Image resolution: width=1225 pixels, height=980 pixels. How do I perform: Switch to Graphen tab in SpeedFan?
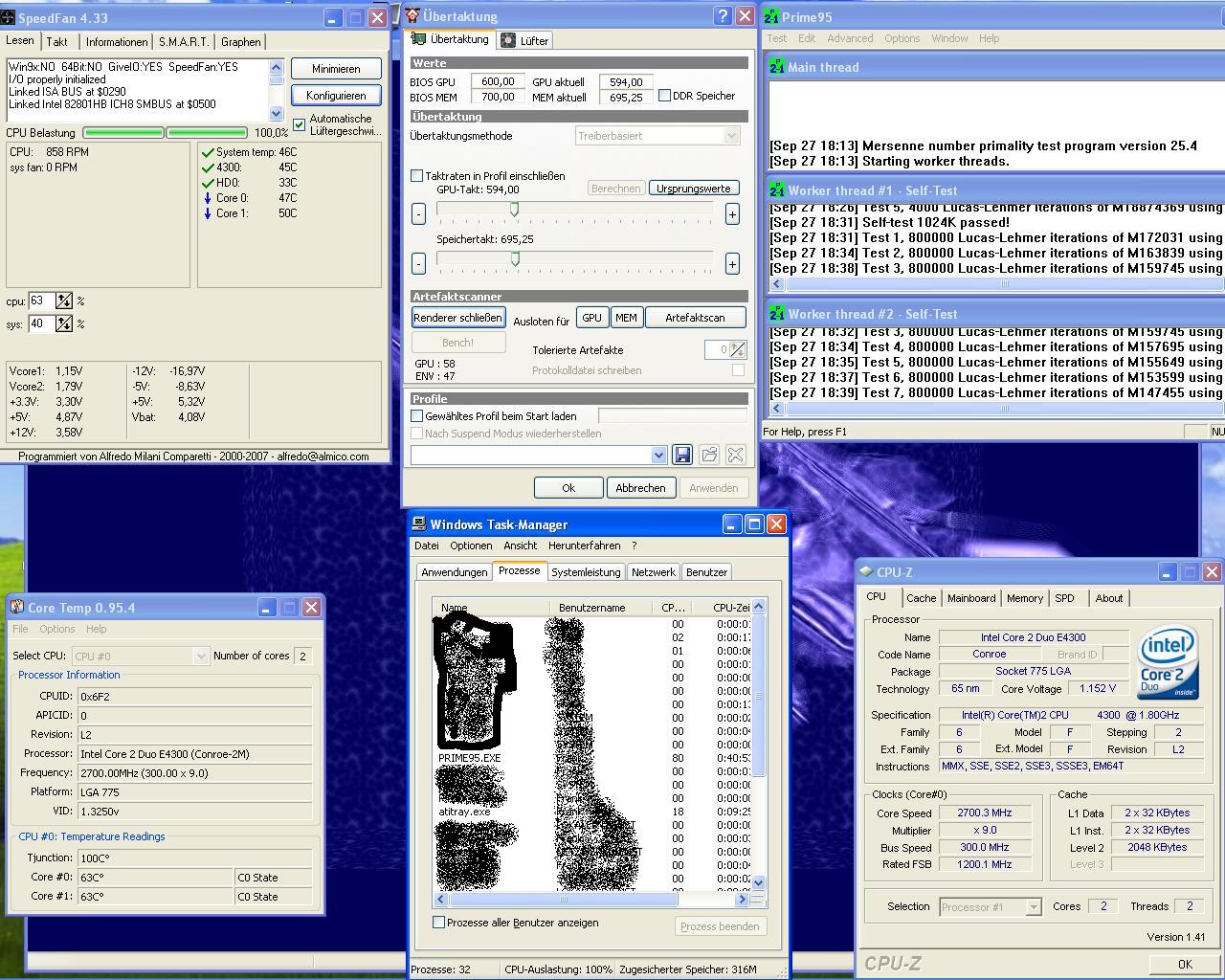point(240,42)
